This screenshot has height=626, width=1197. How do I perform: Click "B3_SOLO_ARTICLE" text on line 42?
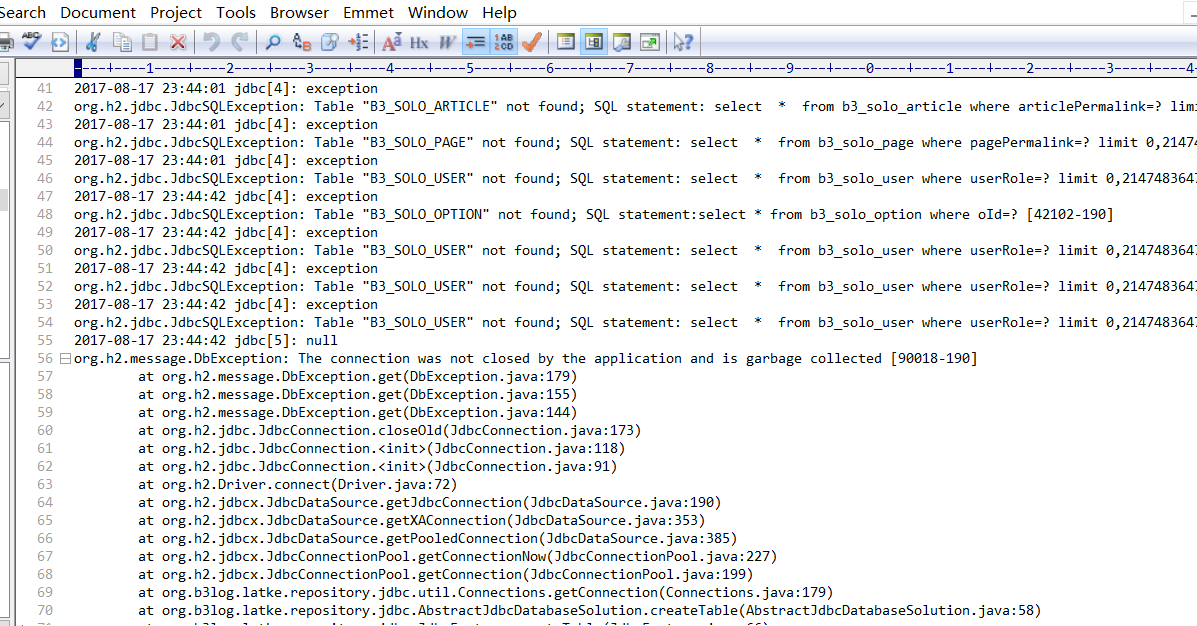click(430, 107)
